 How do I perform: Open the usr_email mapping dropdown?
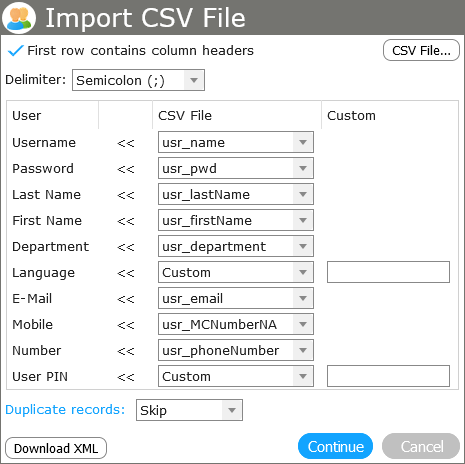click(236, 298)
